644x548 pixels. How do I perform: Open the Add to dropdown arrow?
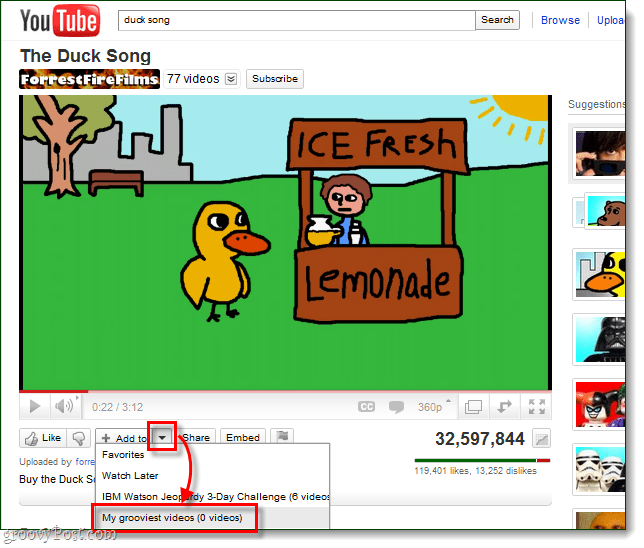coord(162,437)
